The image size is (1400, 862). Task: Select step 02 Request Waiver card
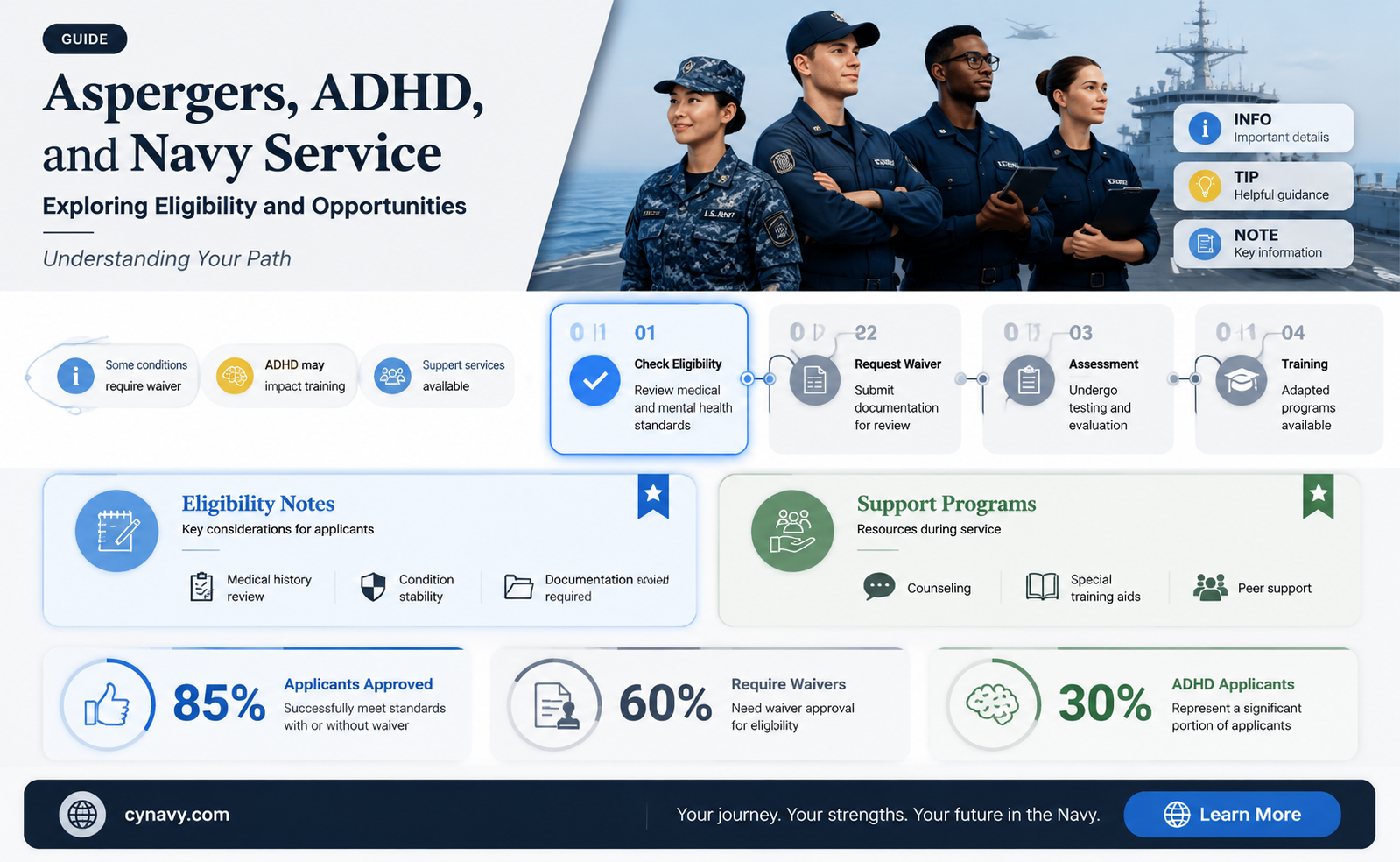tap(865, 378)
